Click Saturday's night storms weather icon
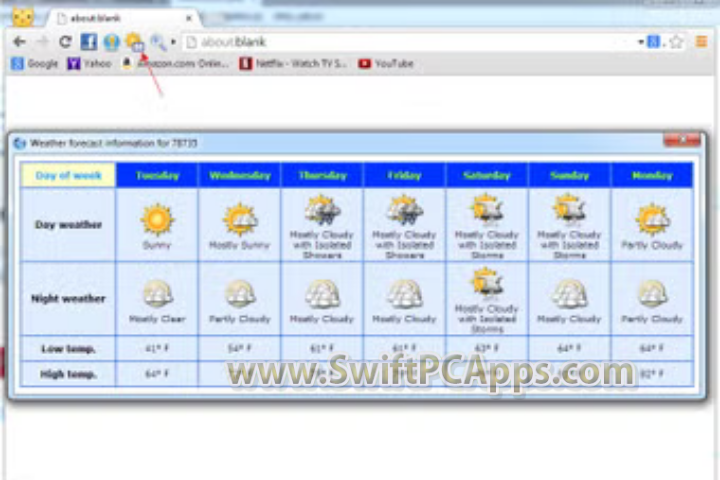The height and width of the screenshot is (480, 720). tap(486, 283)
